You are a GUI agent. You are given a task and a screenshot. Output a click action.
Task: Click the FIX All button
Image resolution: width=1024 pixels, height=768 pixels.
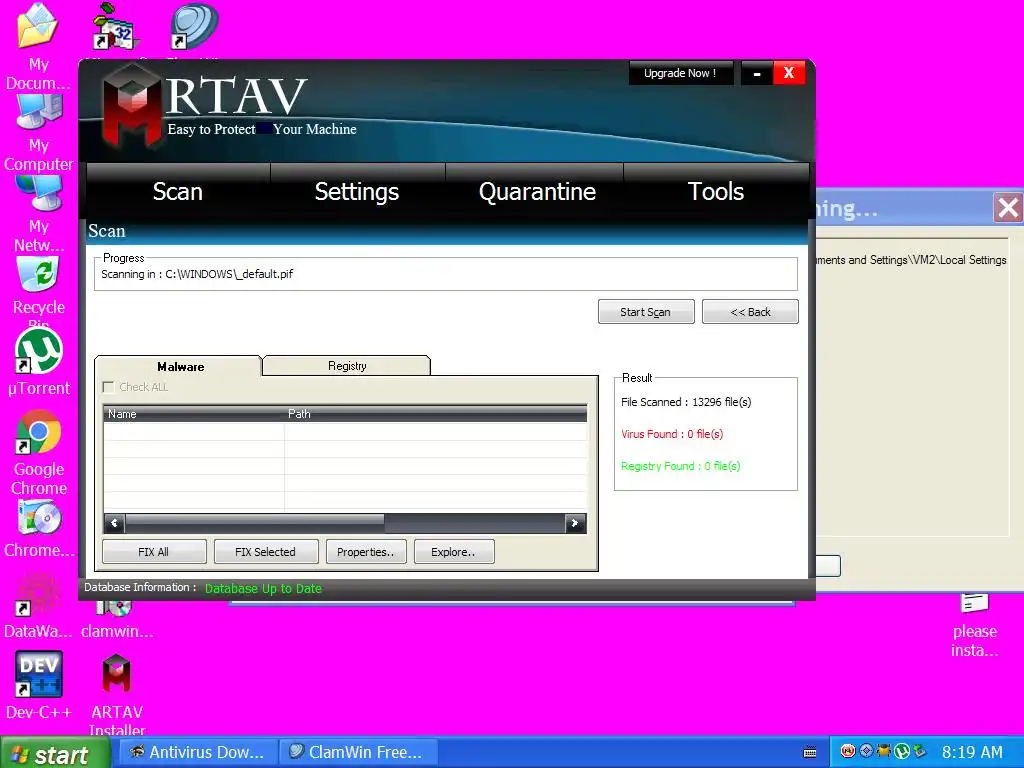(154, 551)
